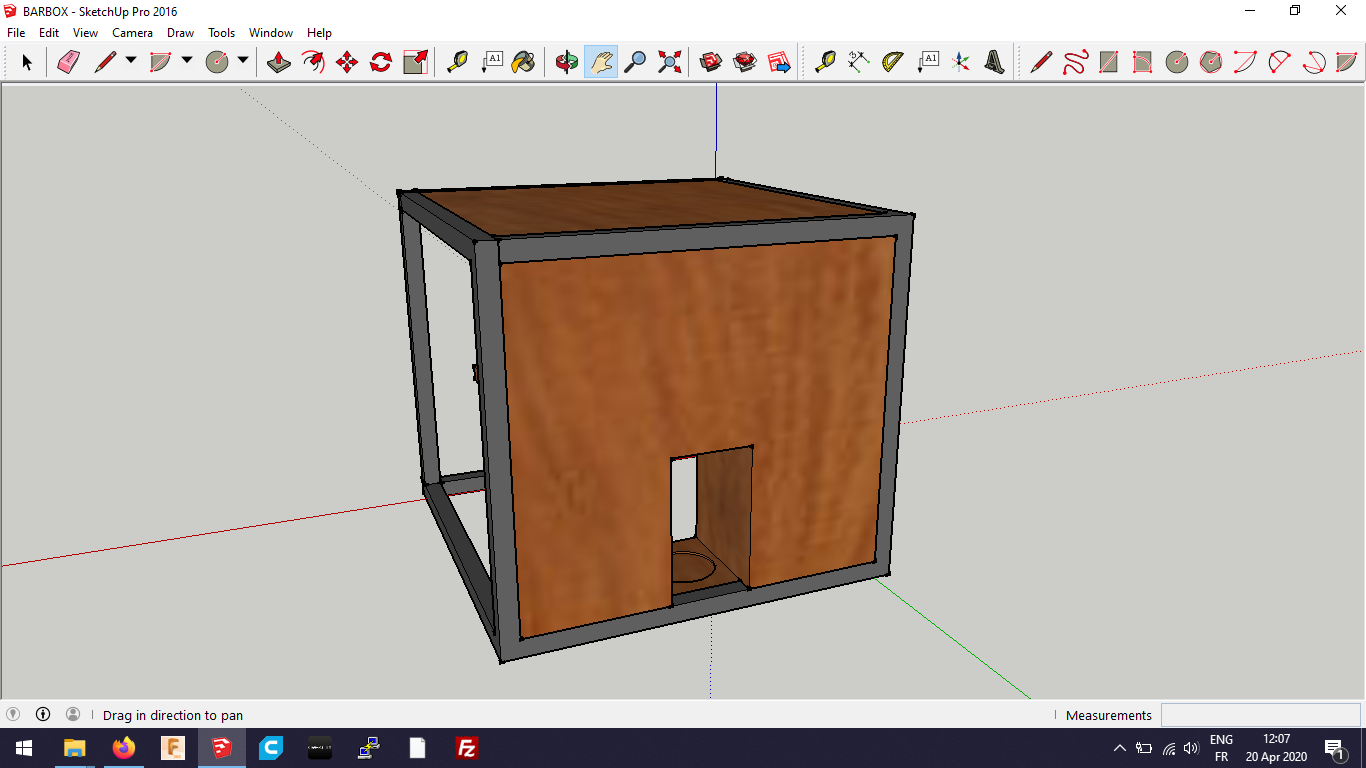Select the Circle tool in drawing toolbar
Image resolution: width=1366 pixels, height=768 pixels.
click(x=1177, y=62)
